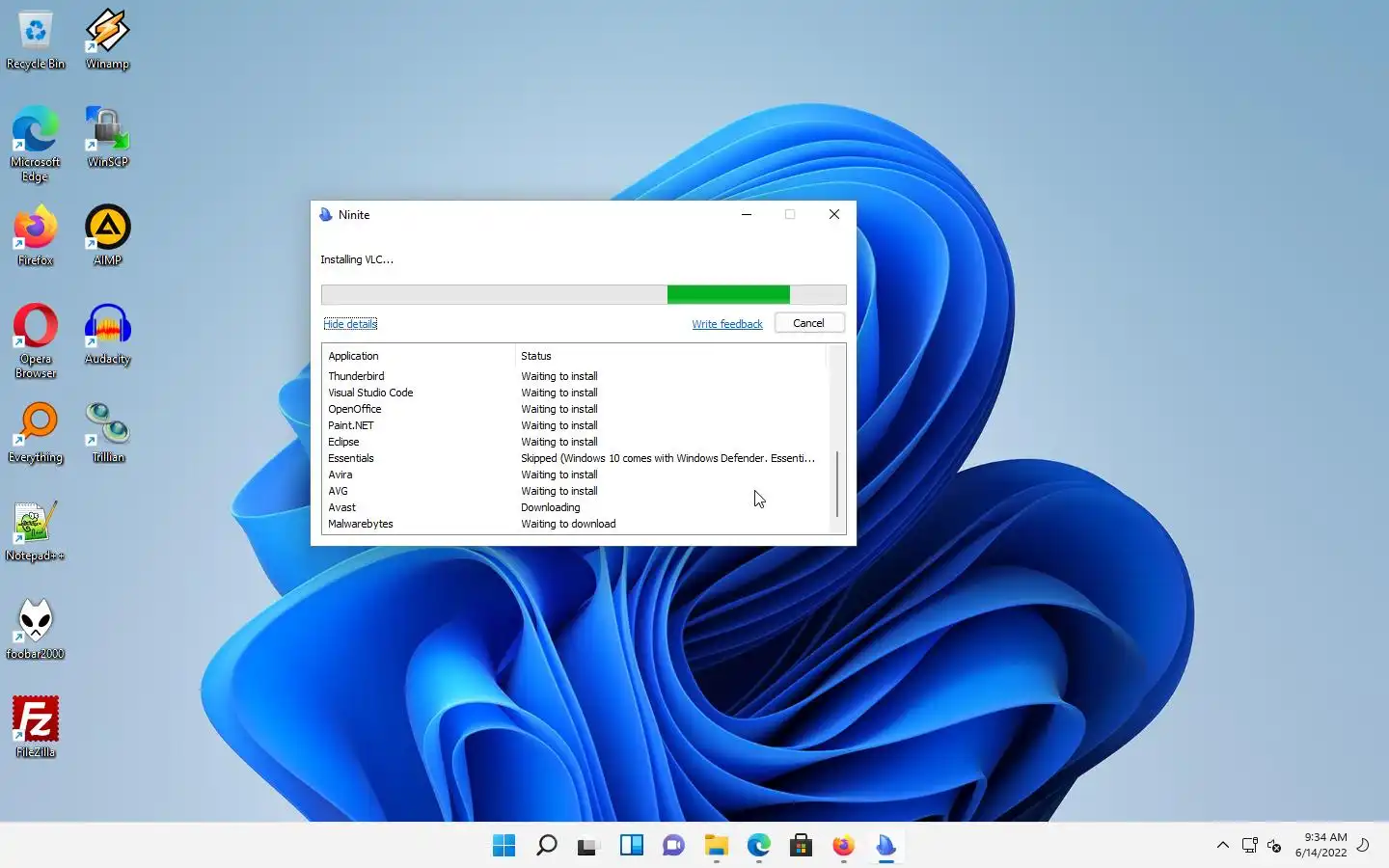Viewport: 1389px width, 868px height.
Task: Launch Edge from the taskbar
Action: click(758, 846)
